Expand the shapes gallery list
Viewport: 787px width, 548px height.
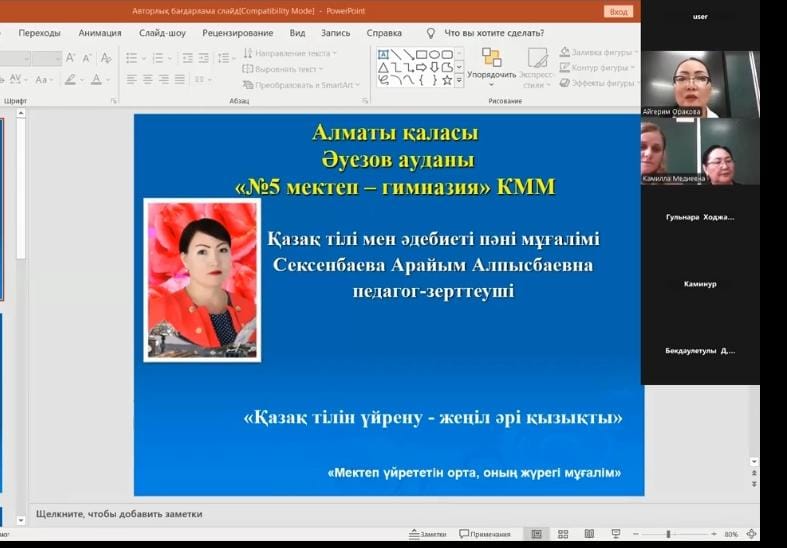tap(459, 81)
